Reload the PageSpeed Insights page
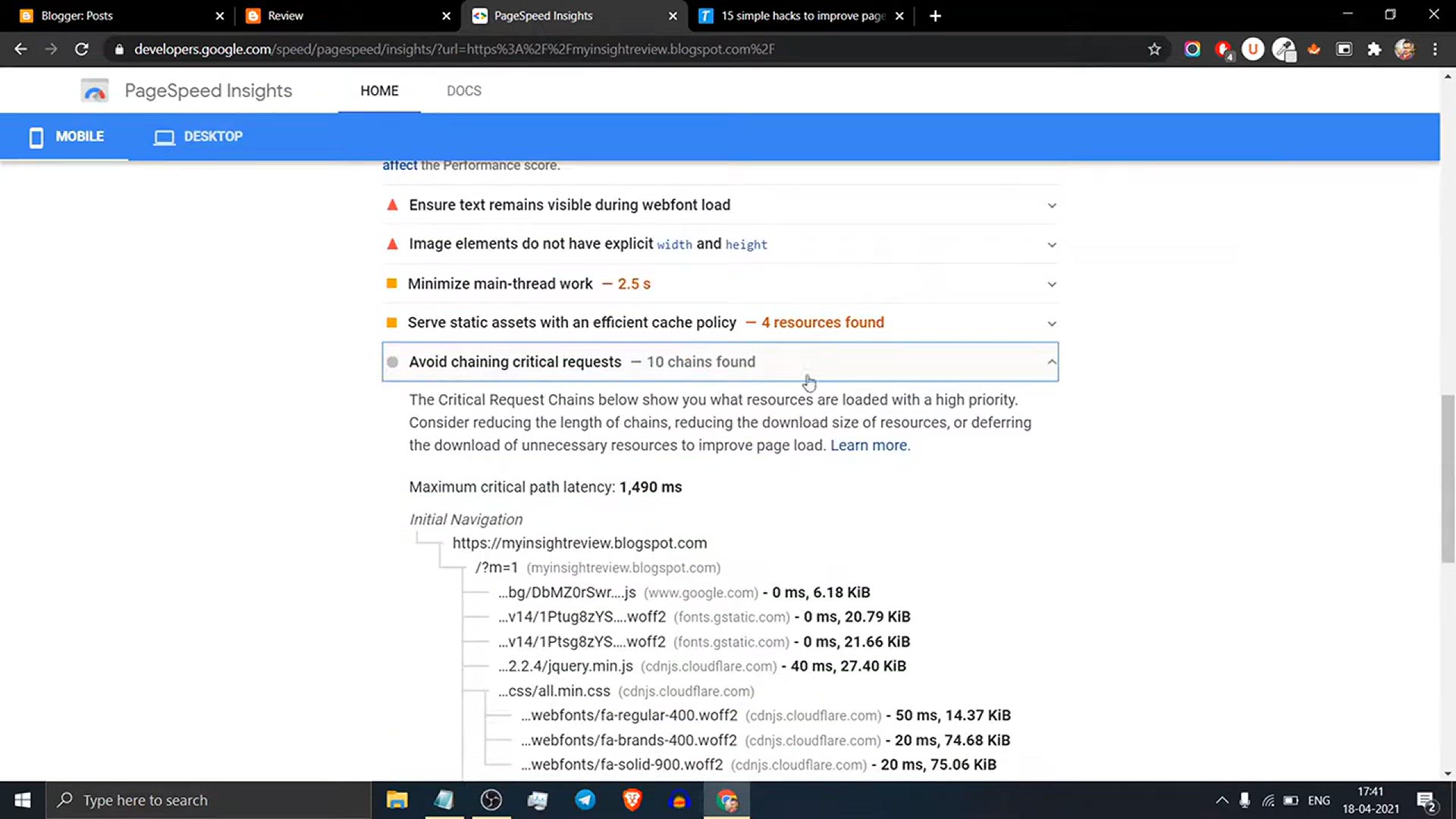 click(81, 49)
